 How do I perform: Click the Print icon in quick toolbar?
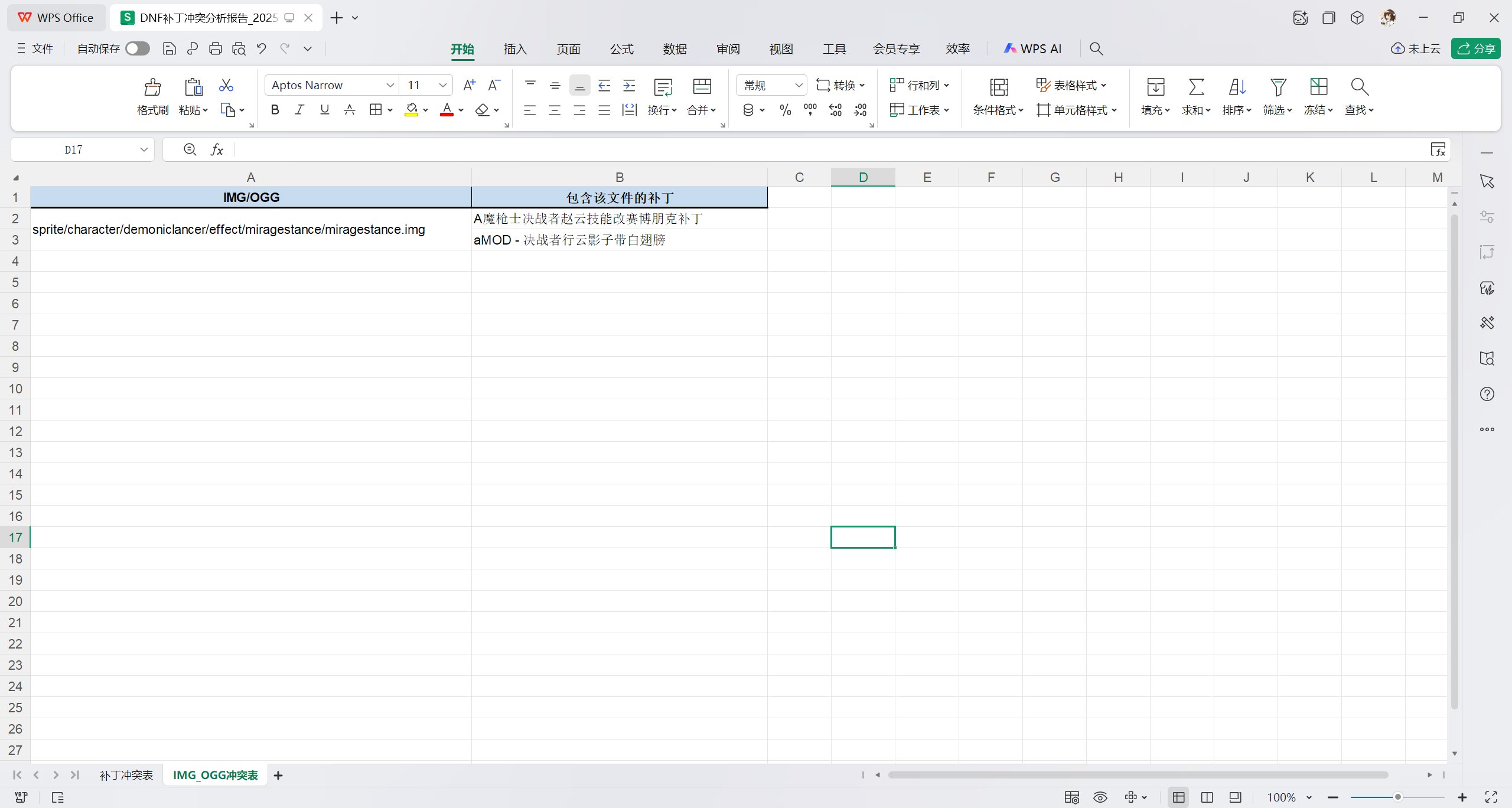coord(216,49)
